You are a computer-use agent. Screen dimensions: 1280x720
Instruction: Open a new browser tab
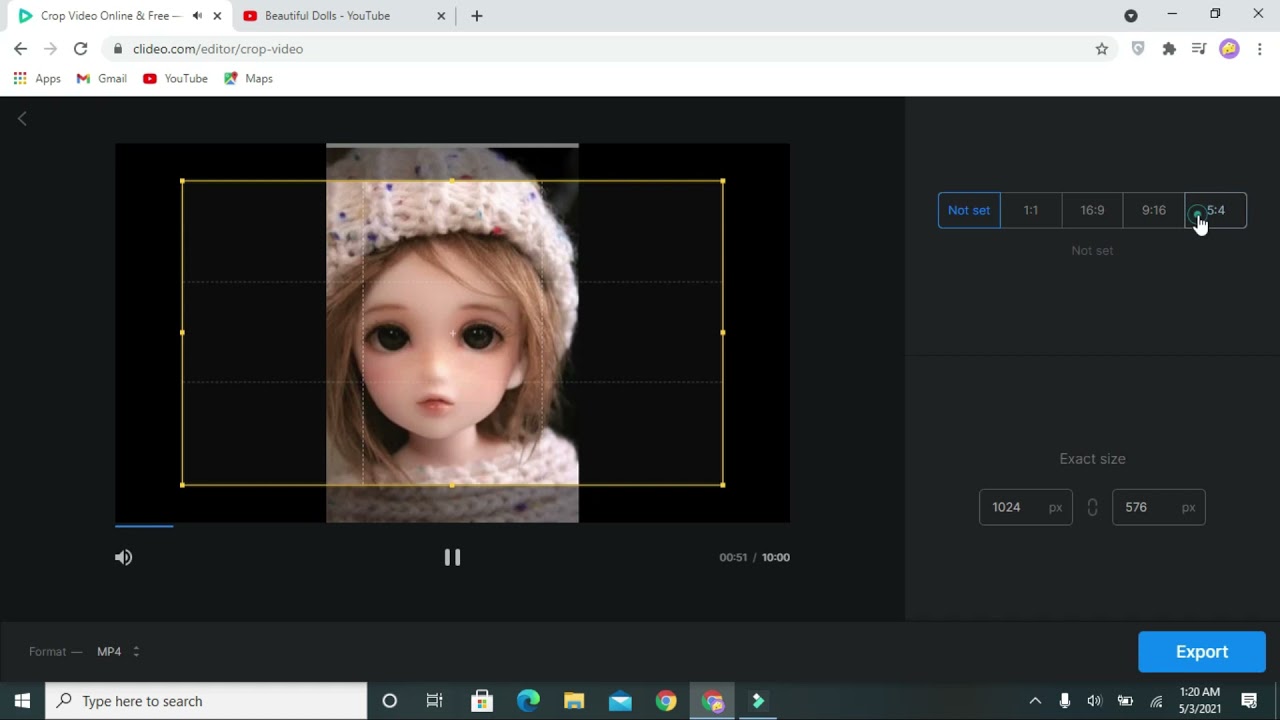(x=477, y=16)
